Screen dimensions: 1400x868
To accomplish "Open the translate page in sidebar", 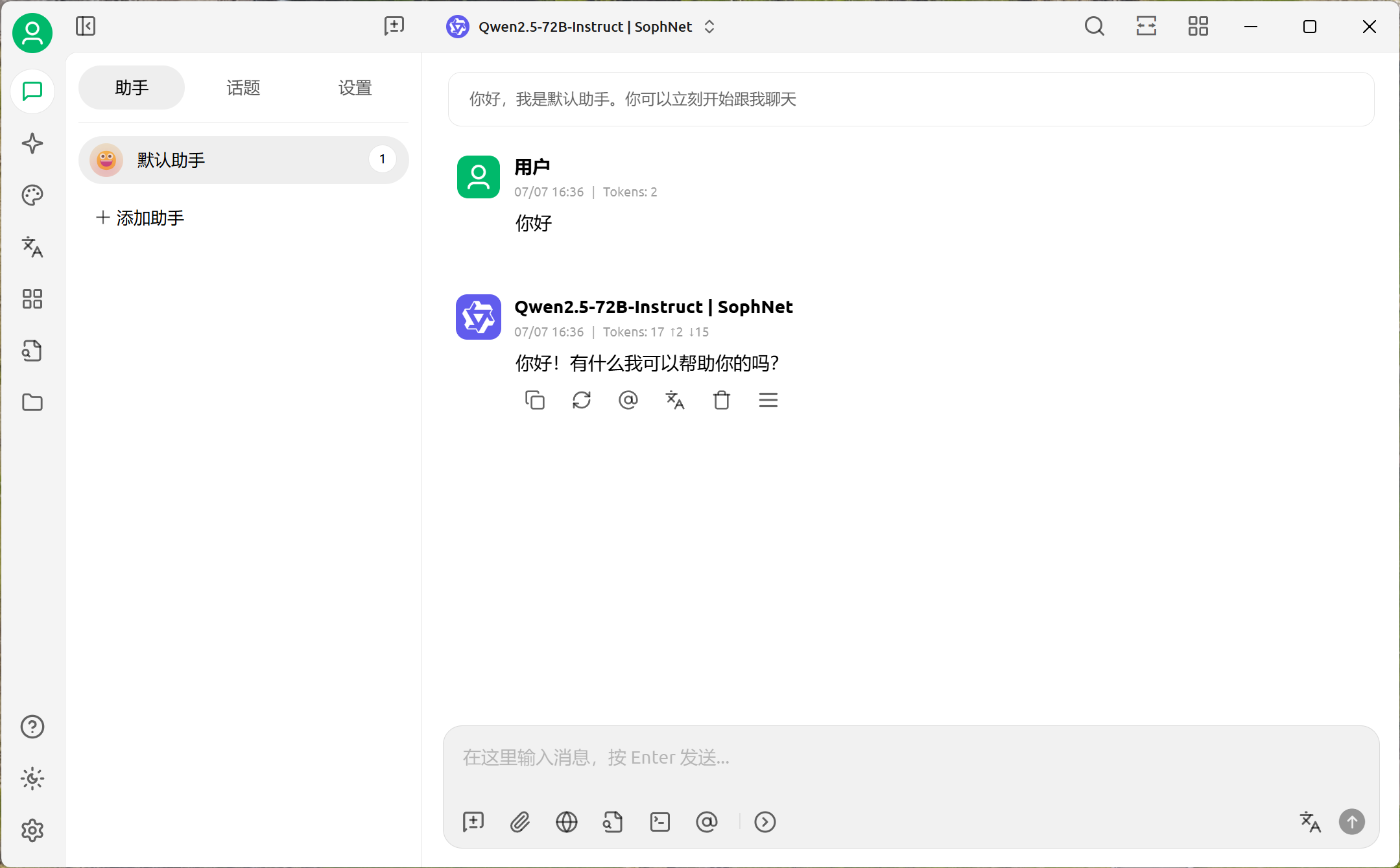I will click(x=32, y=247).
